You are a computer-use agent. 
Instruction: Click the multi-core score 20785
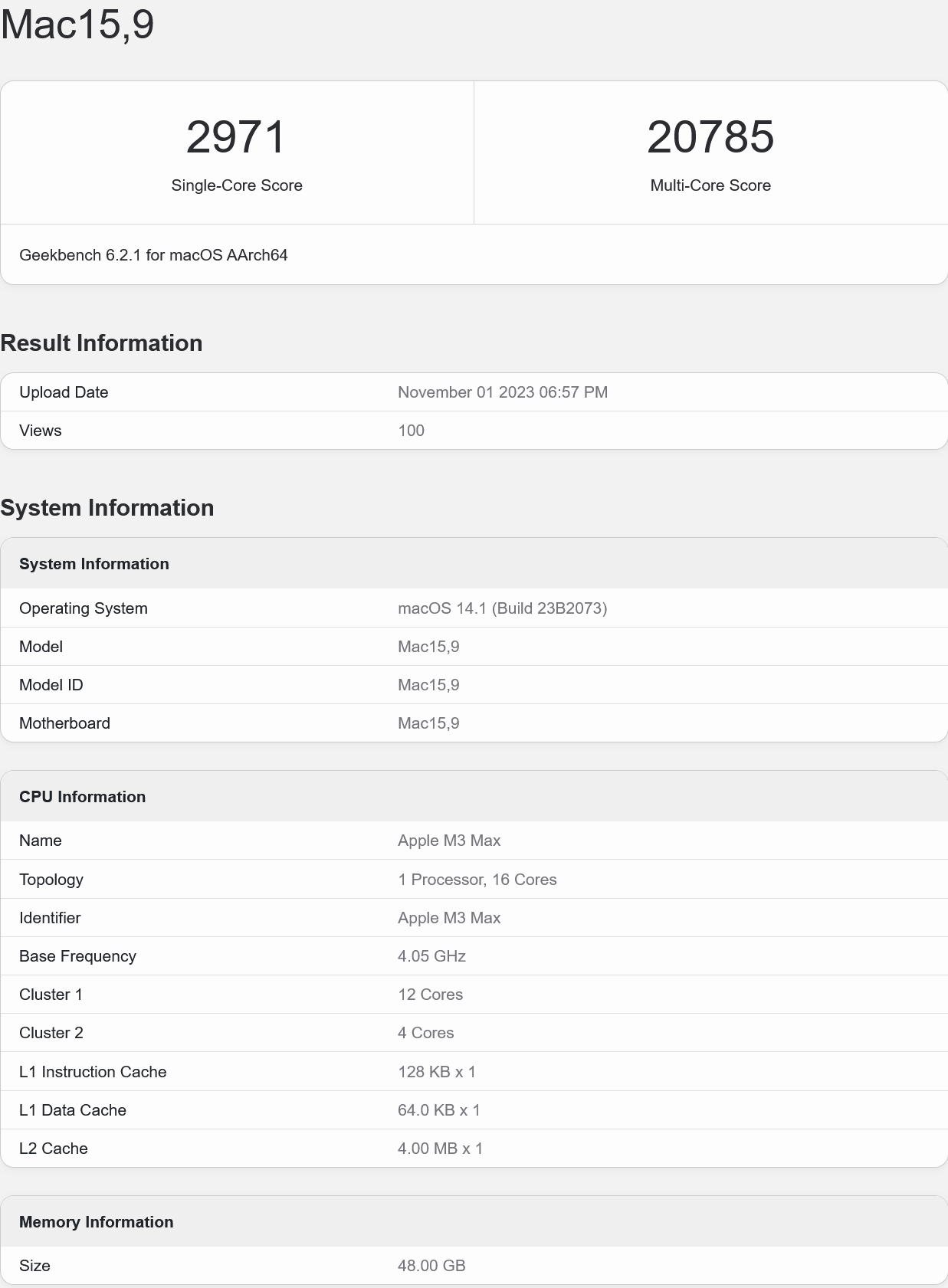[710, 137]
